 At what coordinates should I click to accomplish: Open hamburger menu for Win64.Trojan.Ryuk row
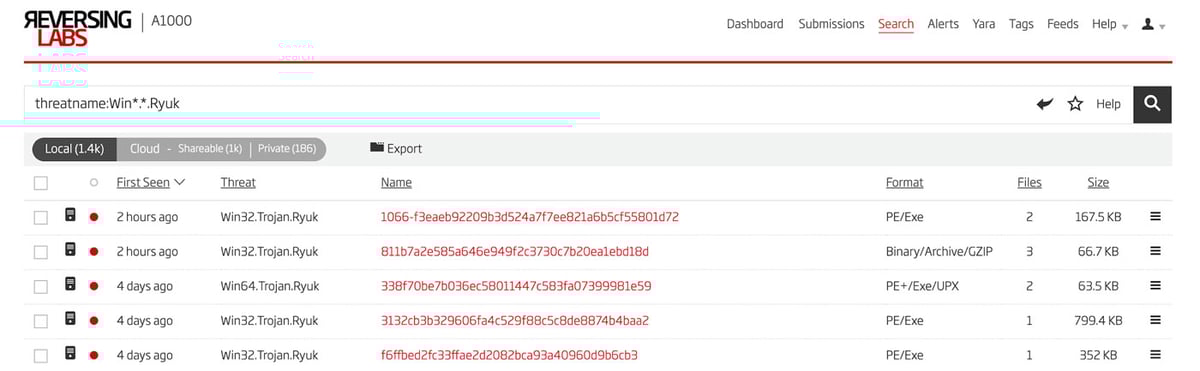click(x=1155, y=285)
